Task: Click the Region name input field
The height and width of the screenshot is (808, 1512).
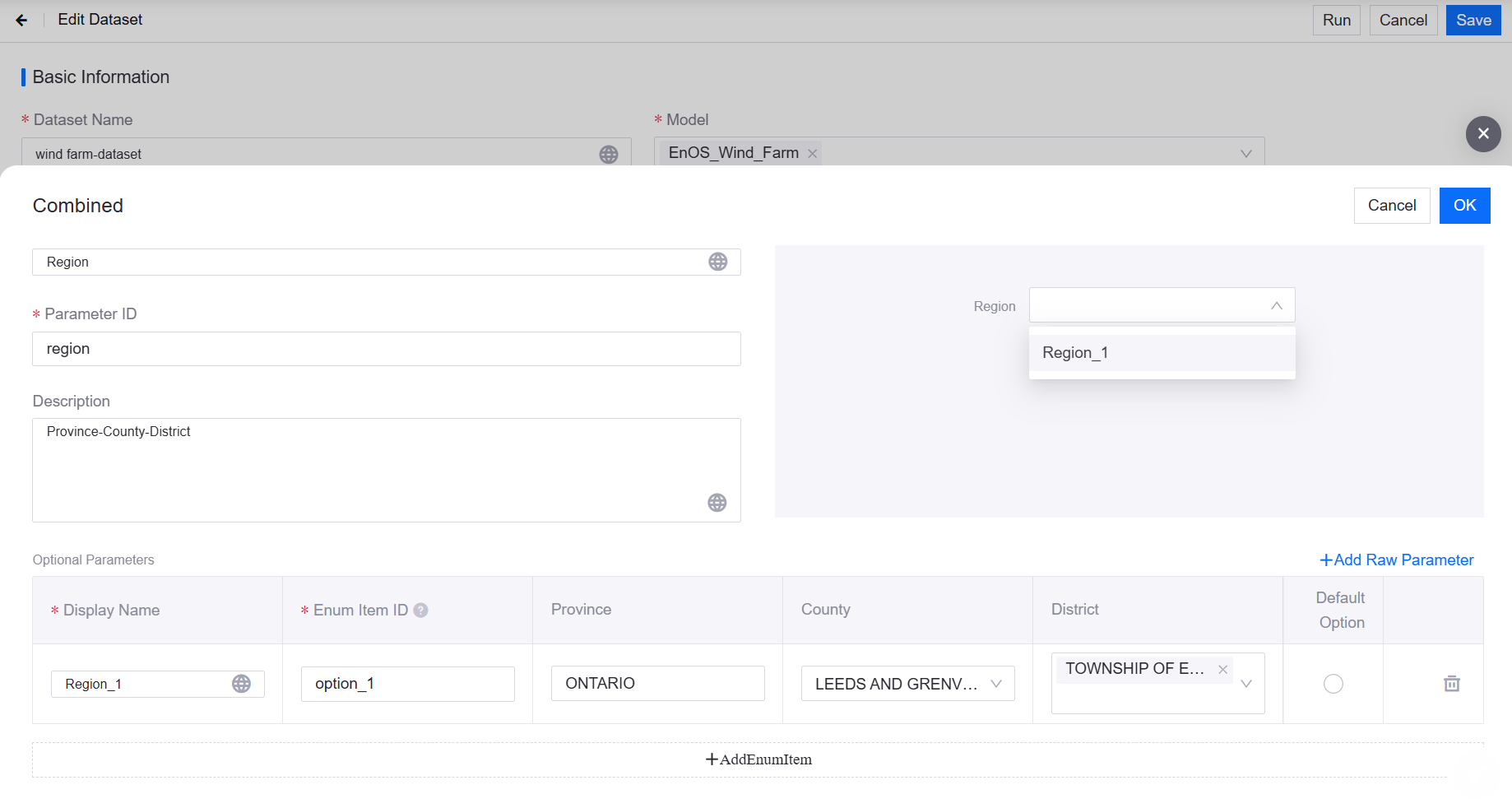Action: tap(387, 262)
